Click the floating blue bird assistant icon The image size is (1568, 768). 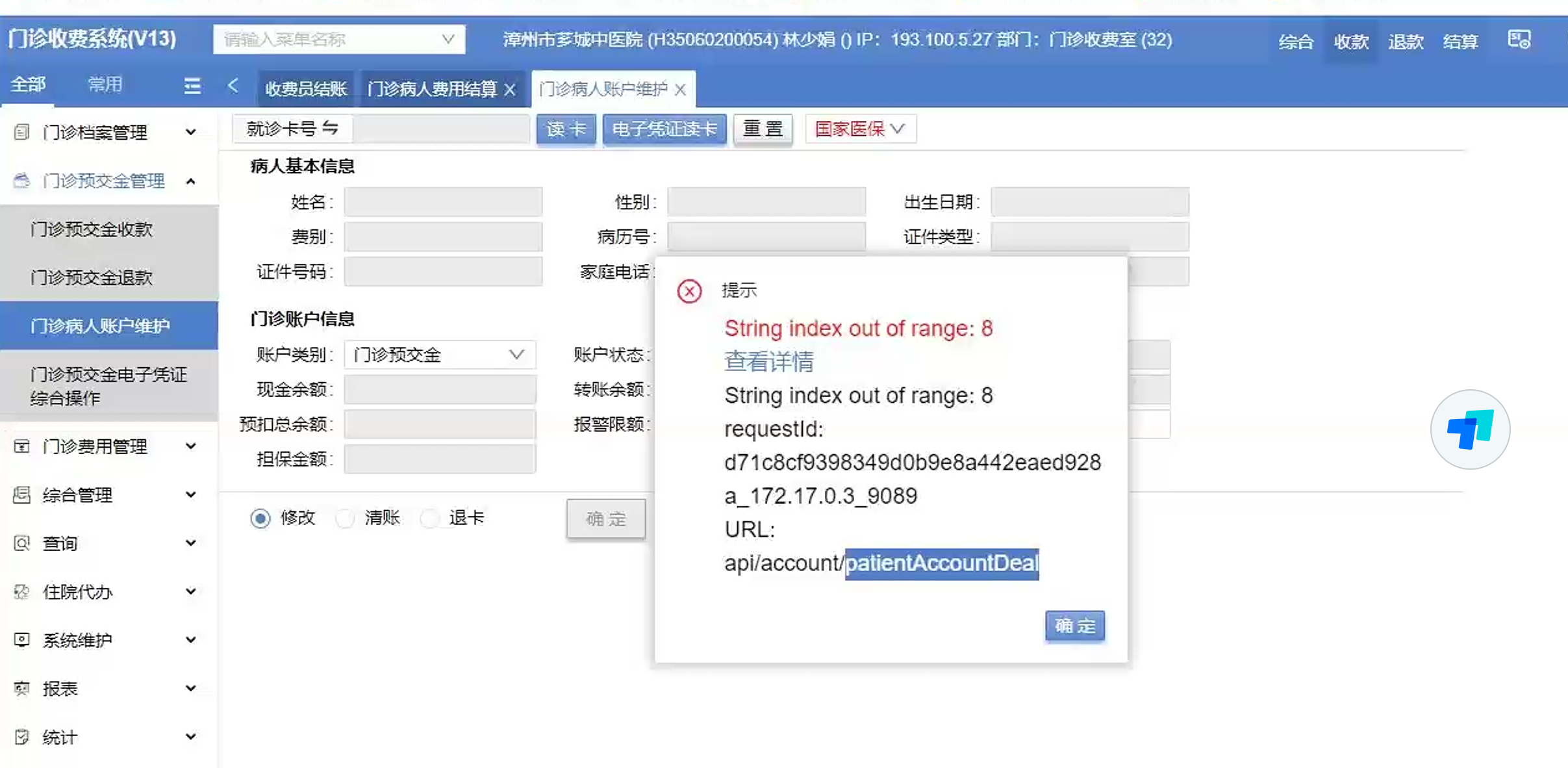[x=1469, y=429]
